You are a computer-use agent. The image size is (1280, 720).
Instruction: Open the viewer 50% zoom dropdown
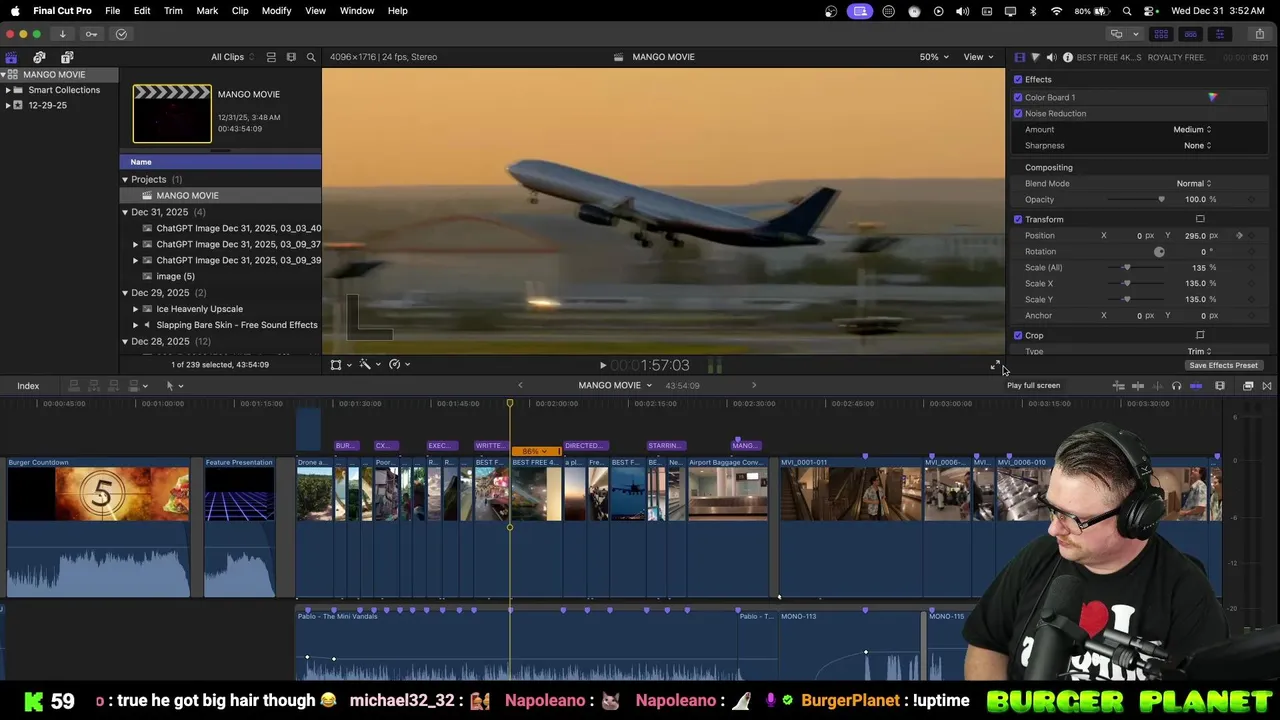tap(934, 57)
